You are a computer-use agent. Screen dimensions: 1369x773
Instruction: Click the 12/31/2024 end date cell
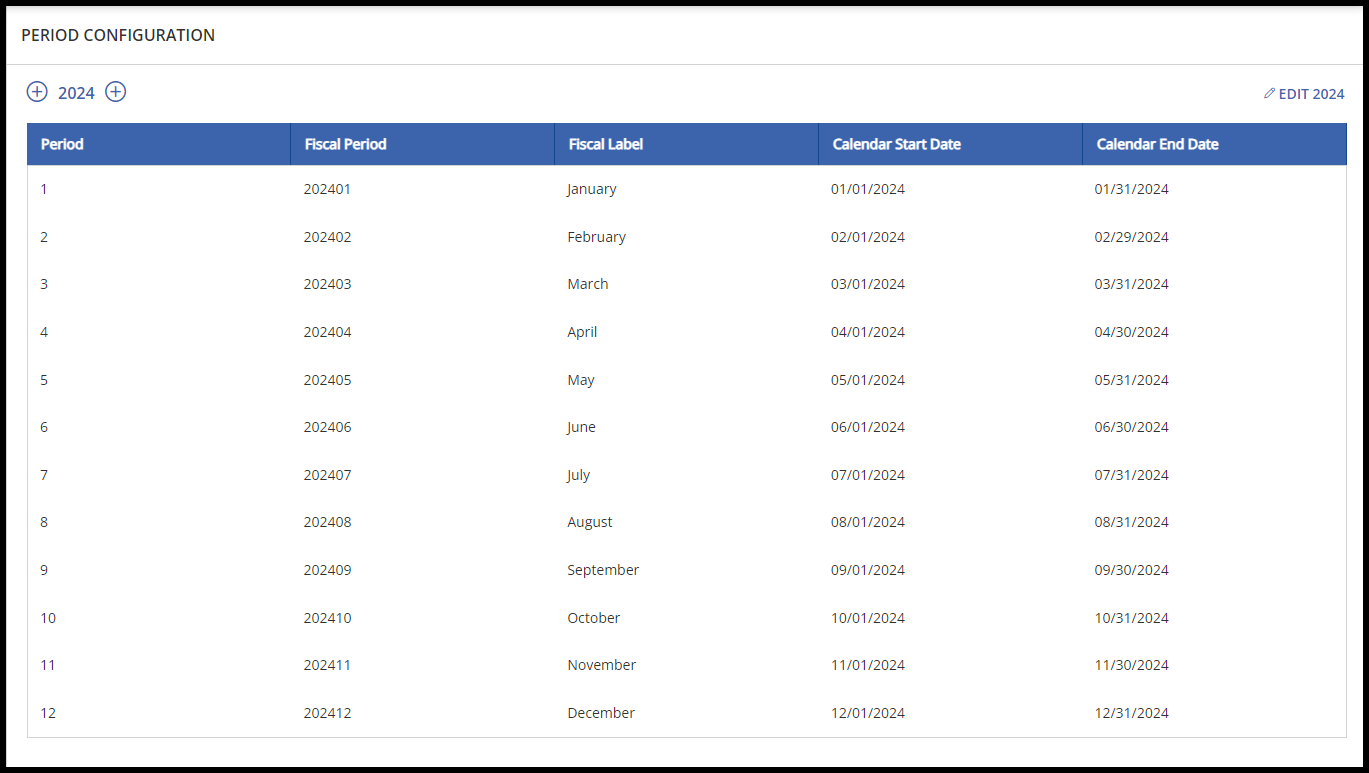click(x=1131, y=713)
